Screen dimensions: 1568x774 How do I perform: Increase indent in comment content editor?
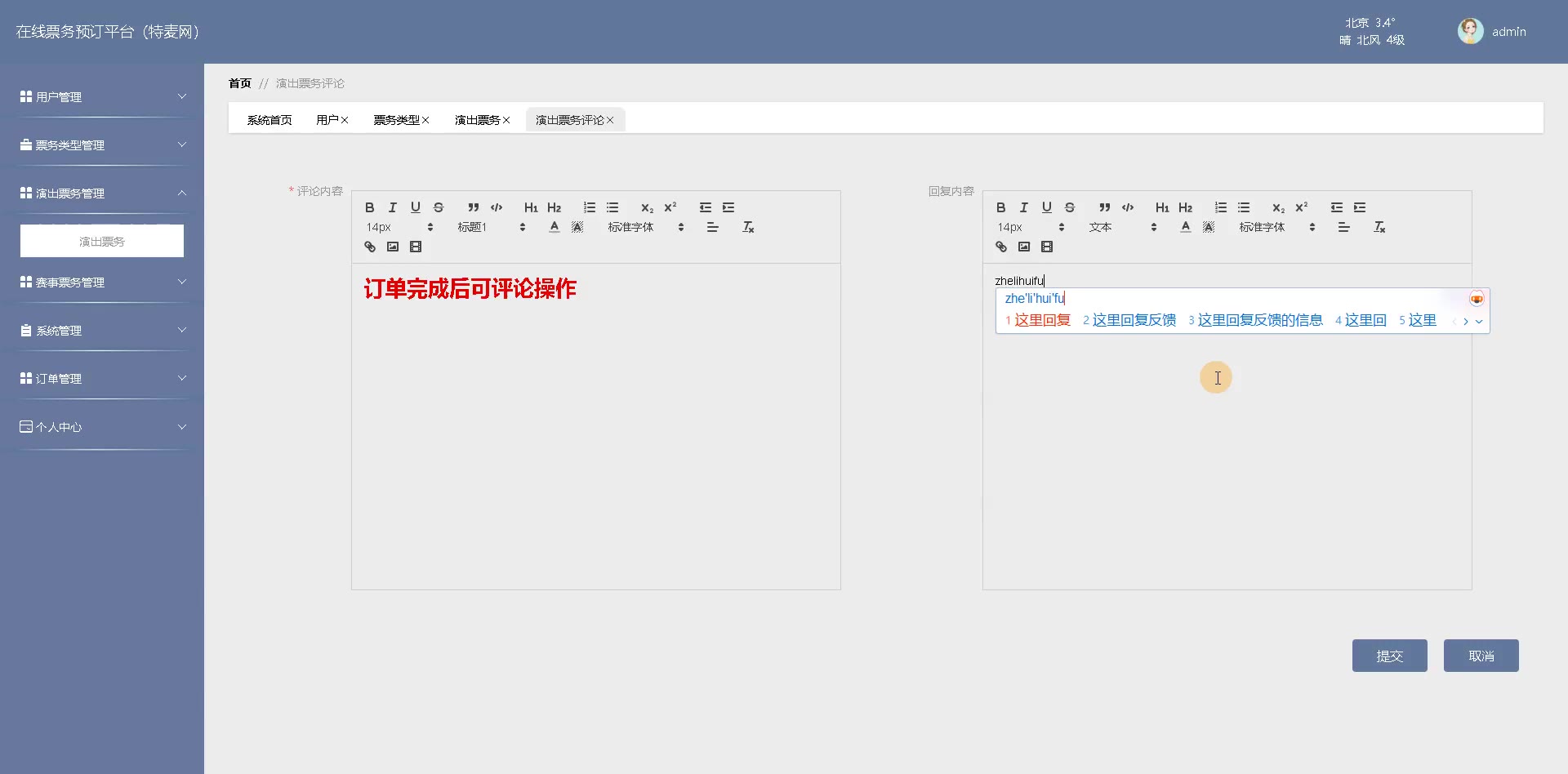(728, 207)
